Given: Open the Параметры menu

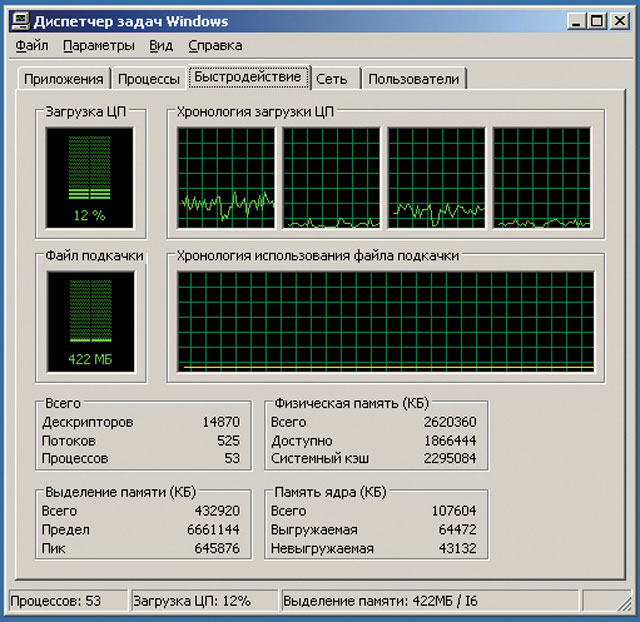Looking at the screenshot, I should (99, 46).
